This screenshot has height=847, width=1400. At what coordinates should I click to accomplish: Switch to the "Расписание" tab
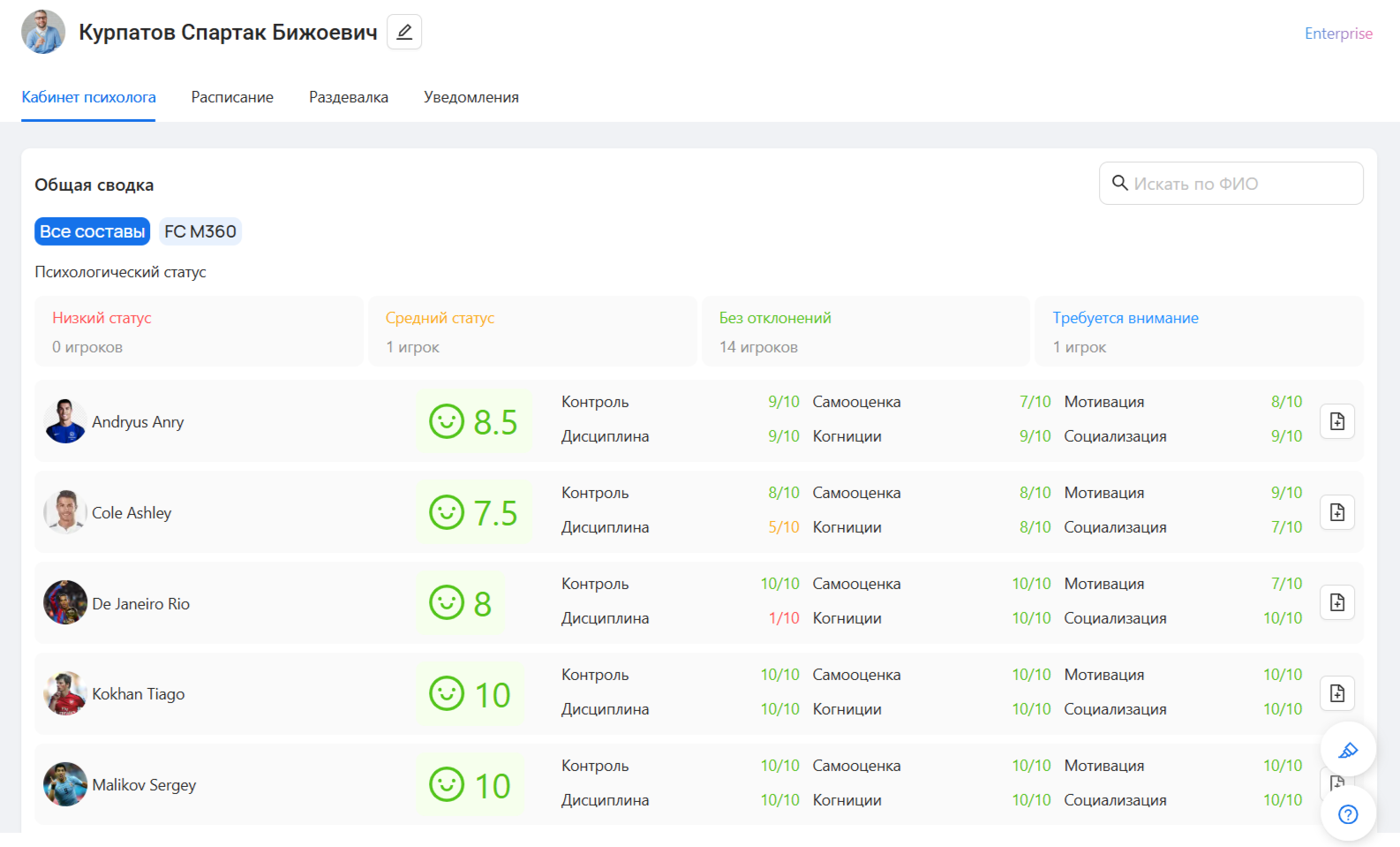[x=232, y=97]
